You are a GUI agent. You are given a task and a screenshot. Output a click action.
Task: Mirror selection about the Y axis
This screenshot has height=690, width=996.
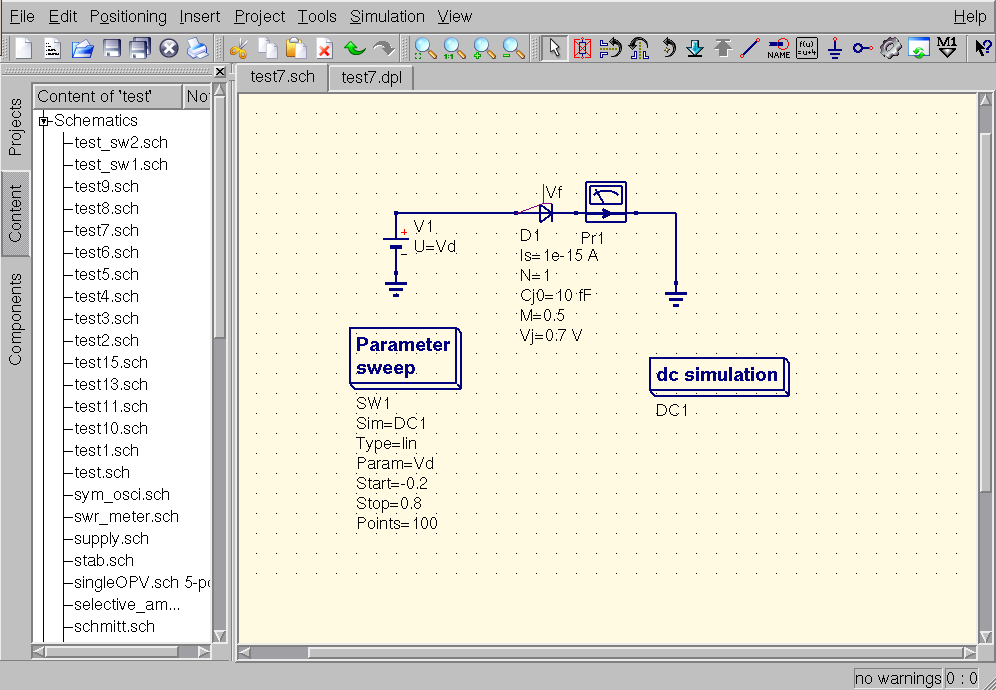pyautogui.click(x=639, y=48)
